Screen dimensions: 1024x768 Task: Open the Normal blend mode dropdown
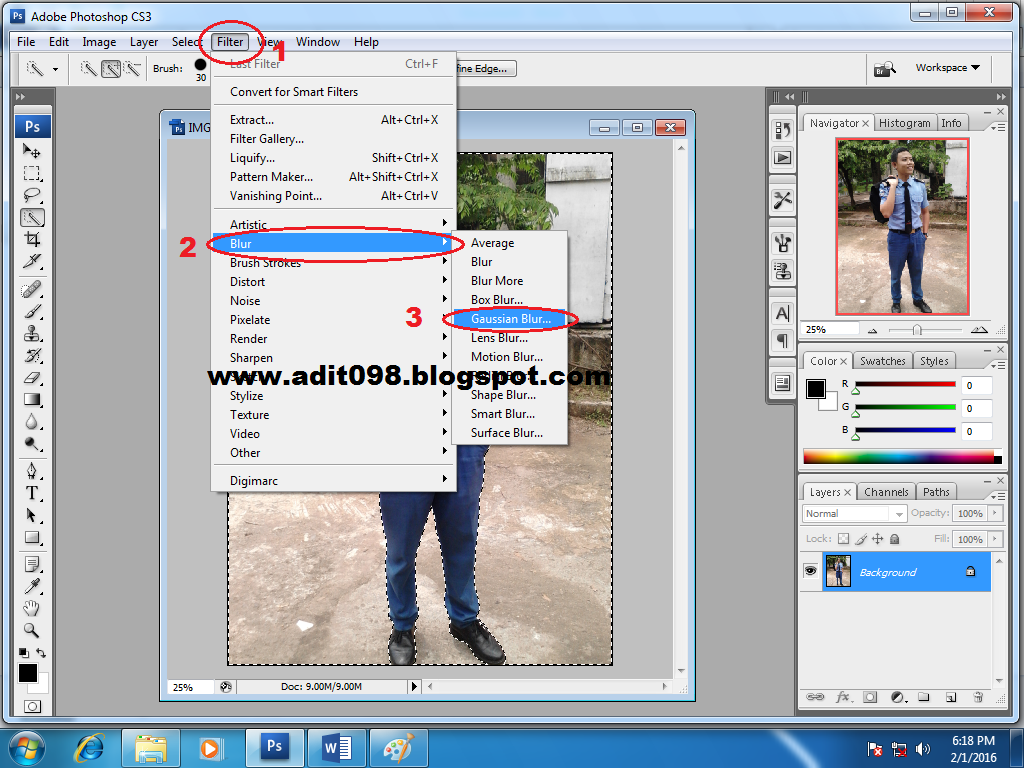pyautogui.click(x=854, y=513)
